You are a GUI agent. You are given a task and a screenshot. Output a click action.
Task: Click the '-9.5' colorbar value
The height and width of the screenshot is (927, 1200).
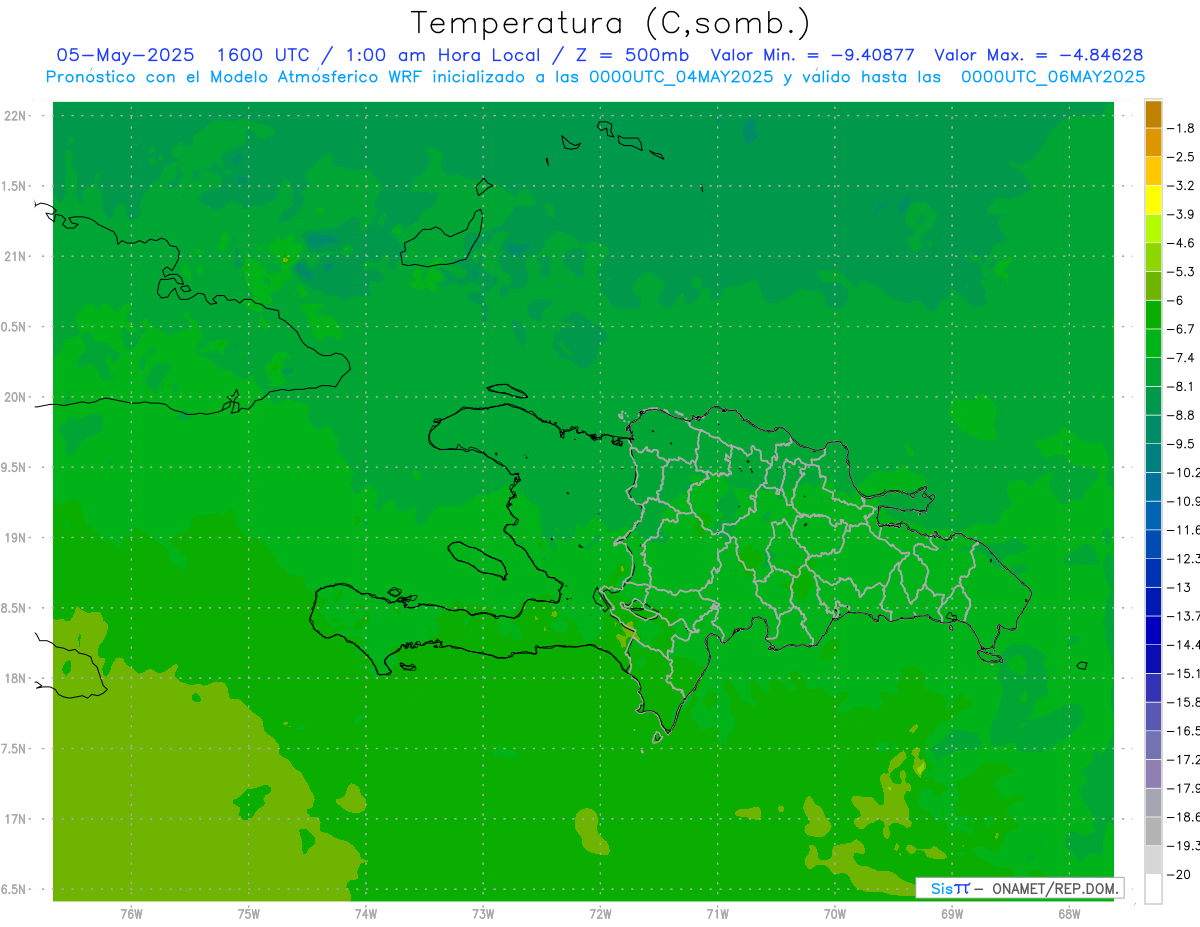point(1181,443)
